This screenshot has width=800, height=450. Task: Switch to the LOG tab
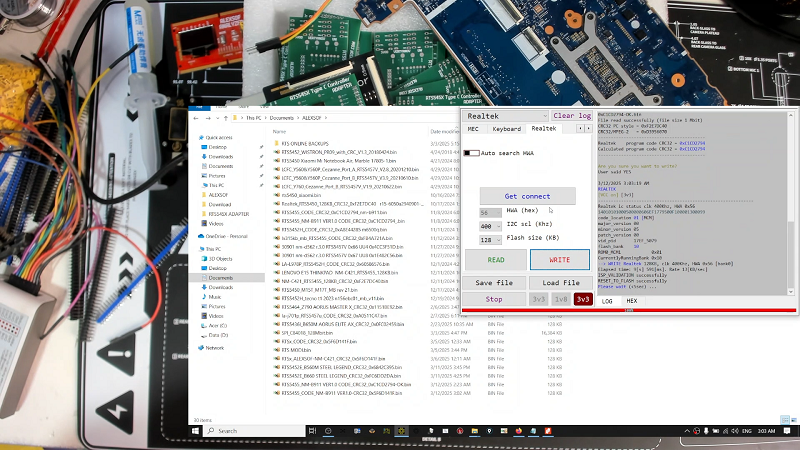[607, 301]
